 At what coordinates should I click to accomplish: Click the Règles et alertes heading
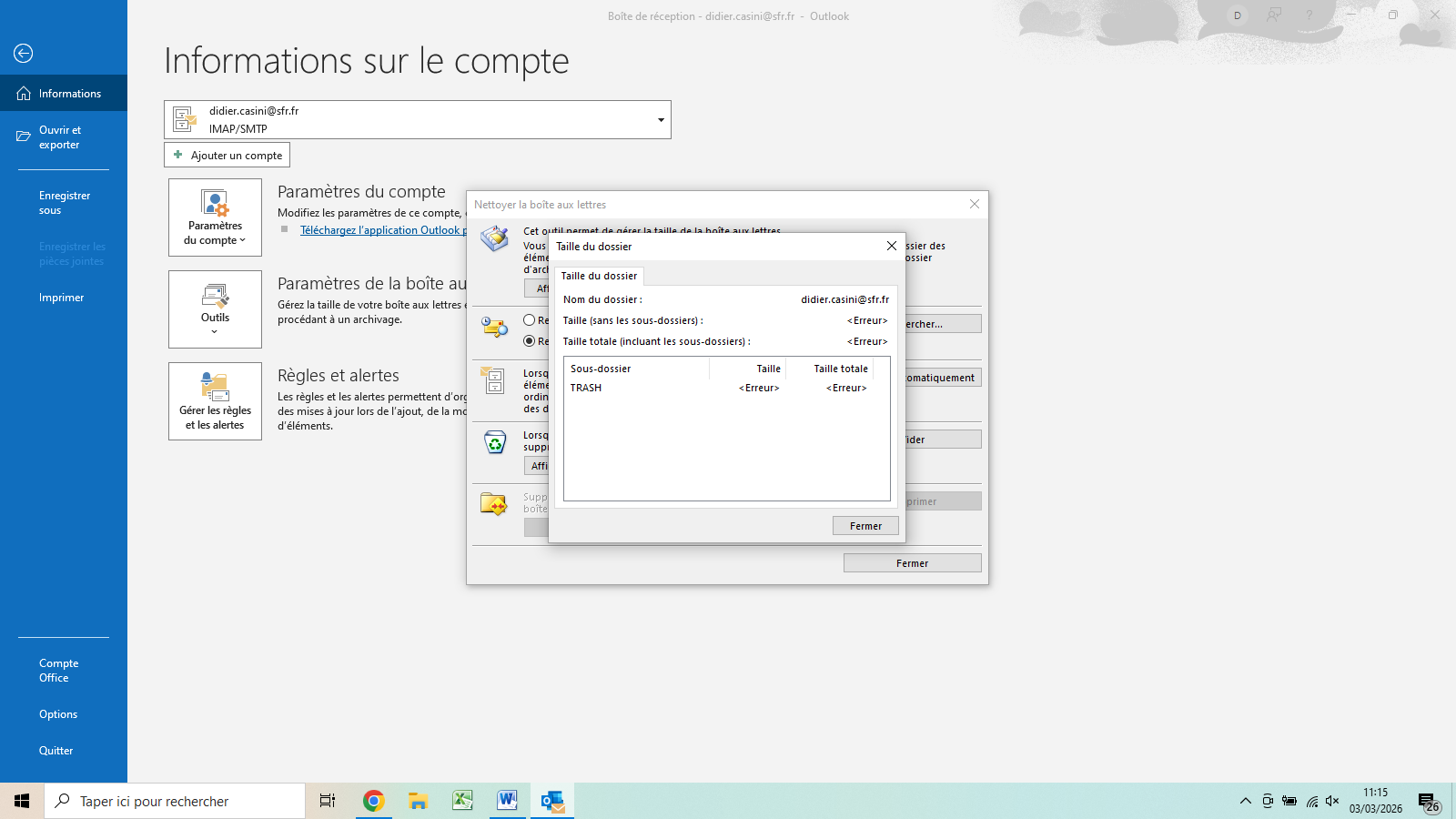click(339, 376)
